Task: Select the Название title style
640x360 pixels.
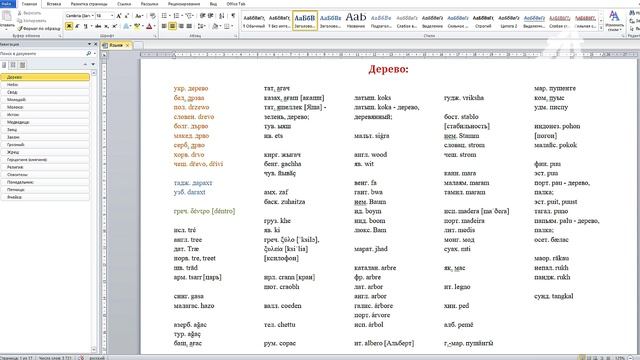Action: pyautogui.click(x=356, y=21)
